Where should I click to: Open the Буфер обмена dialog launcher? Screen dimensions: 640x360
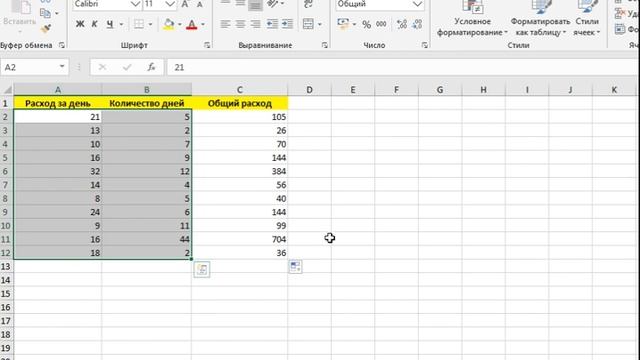point(62,45)
